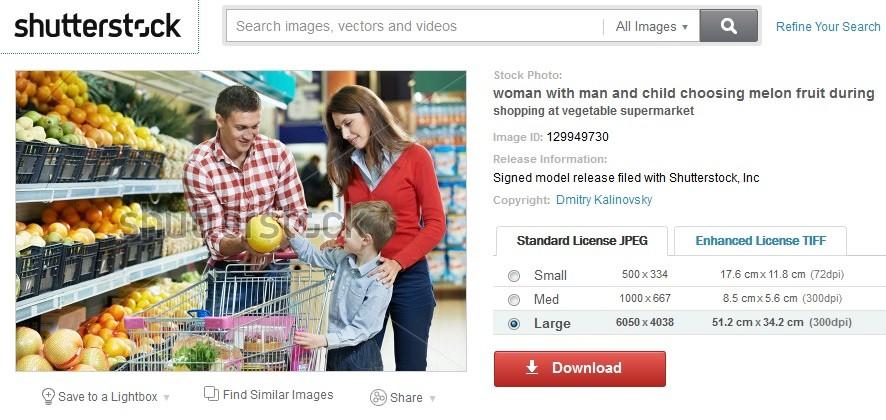Click the Find Similar Images text link

click(x=278, y=395)
